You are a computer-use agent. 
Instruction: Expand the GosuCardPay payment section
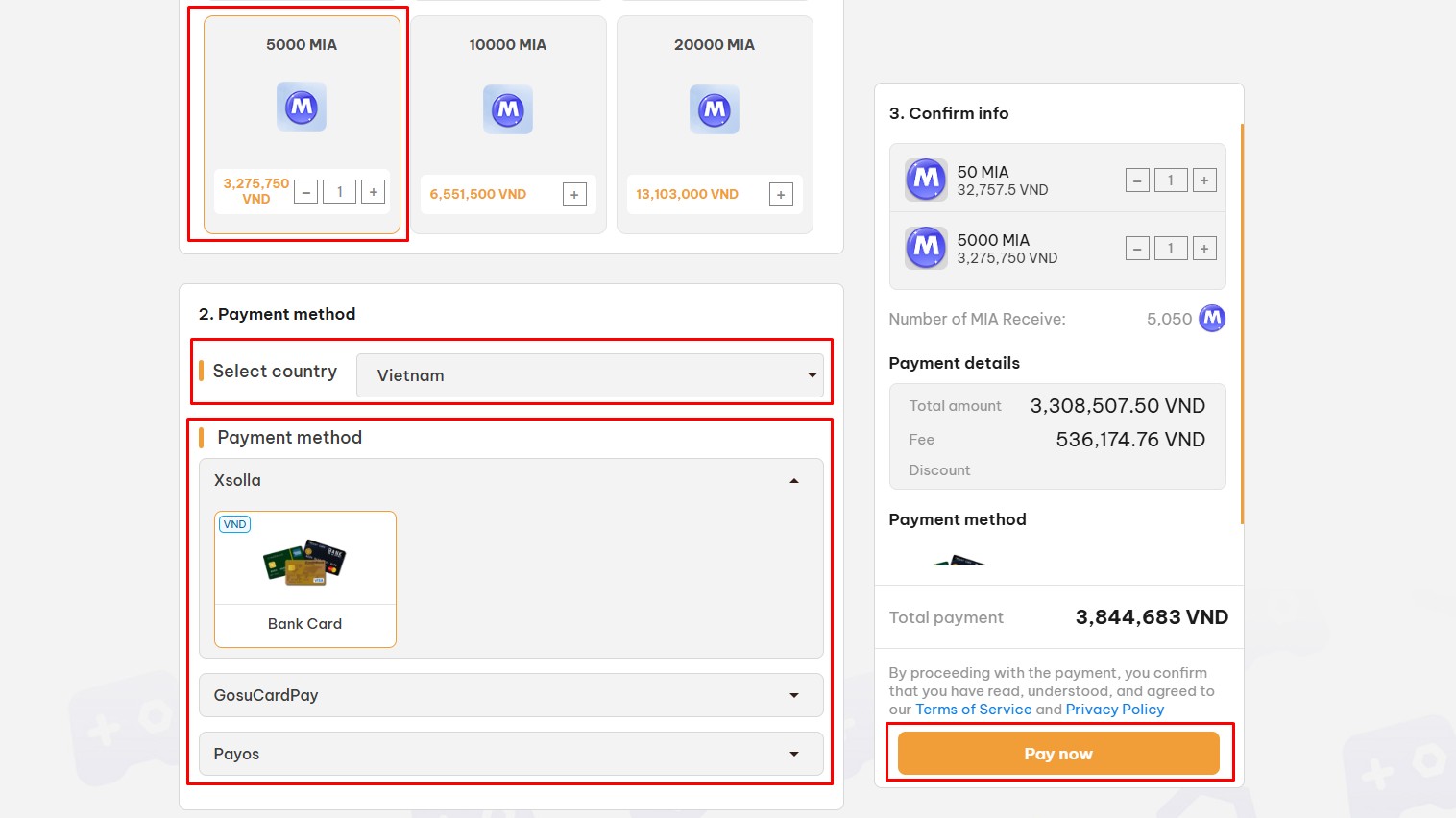click(511, 695)
